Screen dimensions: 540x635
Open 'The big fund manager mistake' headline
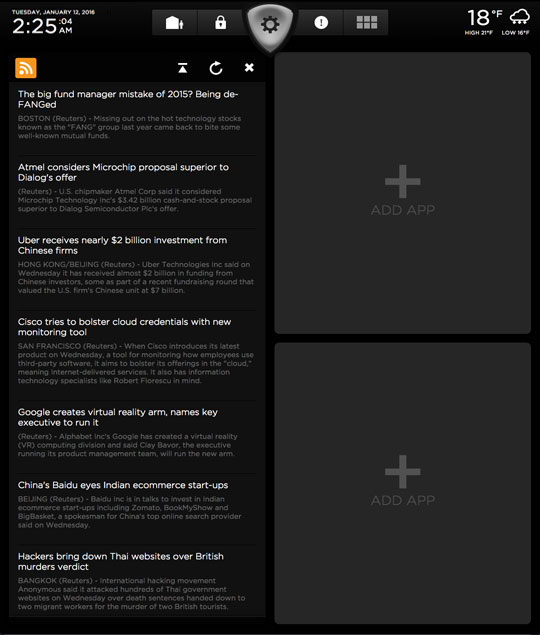[x=128, y=99]
